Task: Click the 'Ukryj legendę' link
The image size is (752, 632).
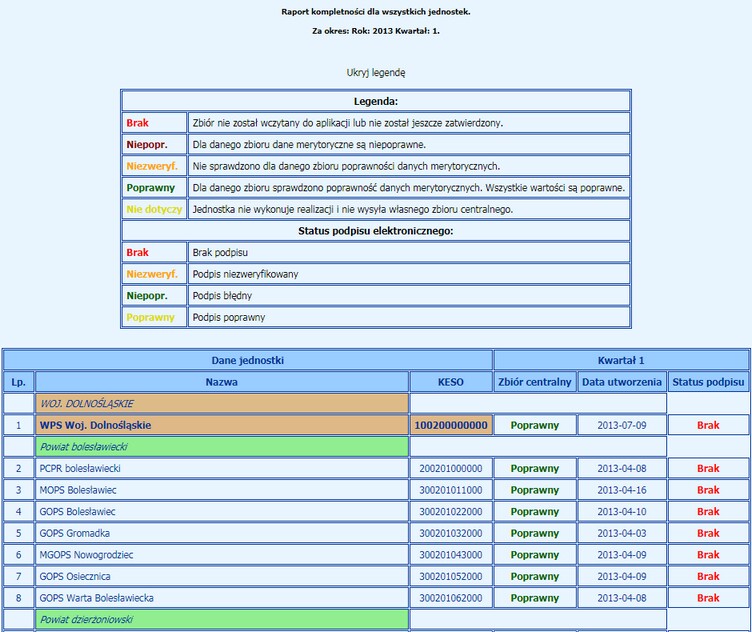Action: 375,72
